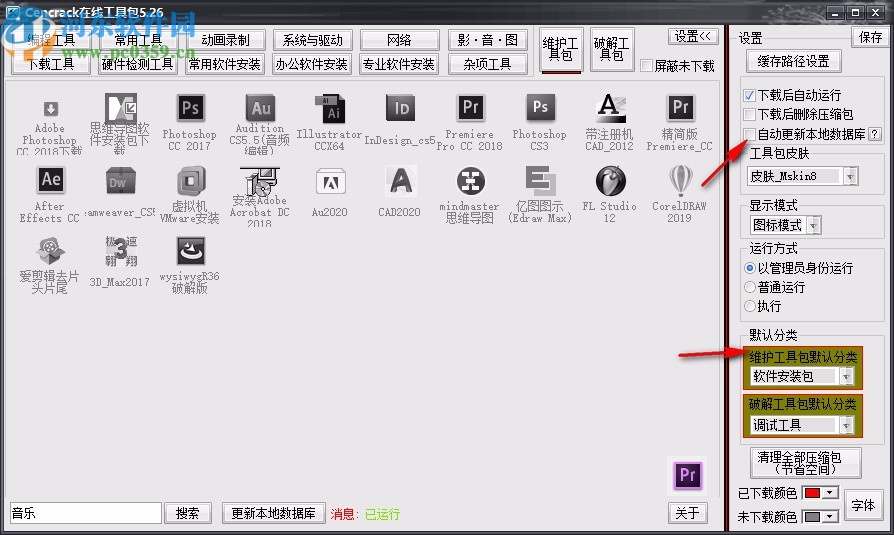Select 以管理员身份运行 radio button
The image size is (894, 535).
tap(750, 268)
